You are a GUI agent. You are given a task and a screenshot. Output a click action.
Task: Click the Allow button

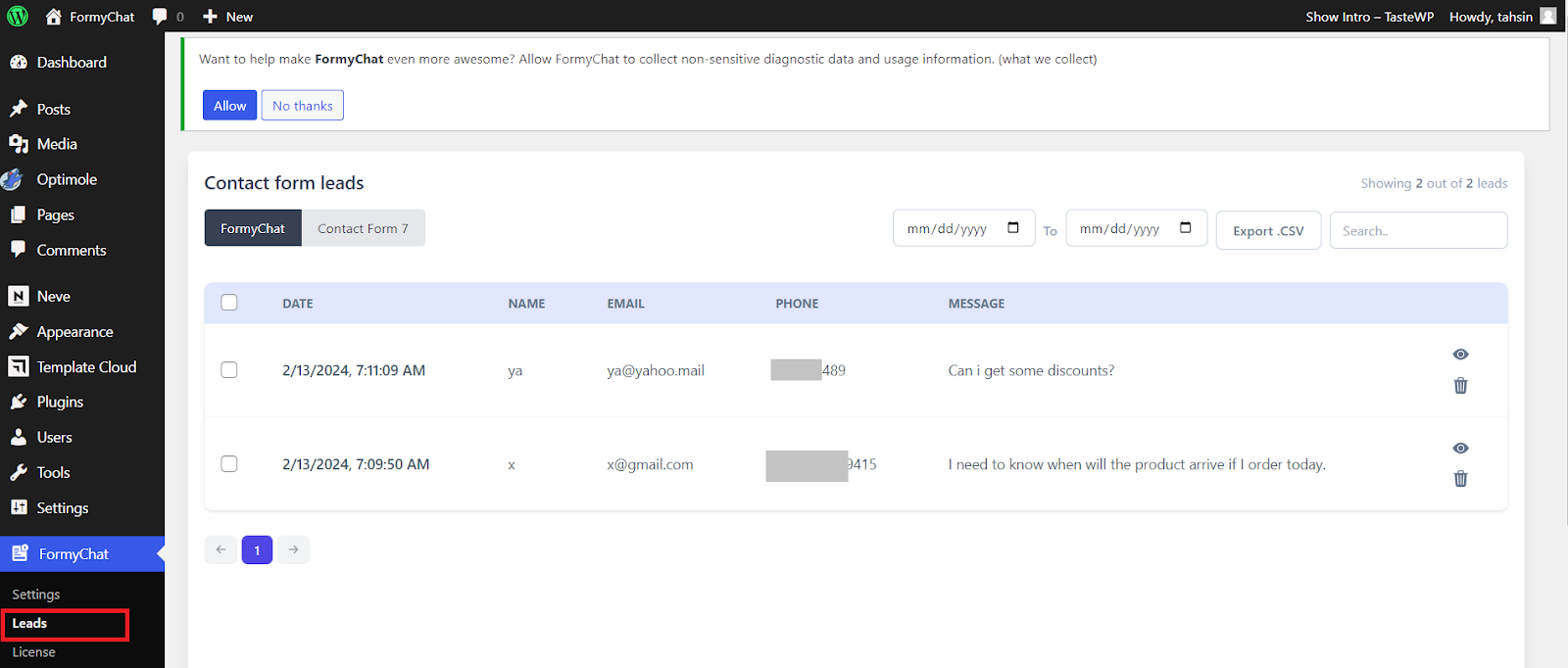click(230, 106)
